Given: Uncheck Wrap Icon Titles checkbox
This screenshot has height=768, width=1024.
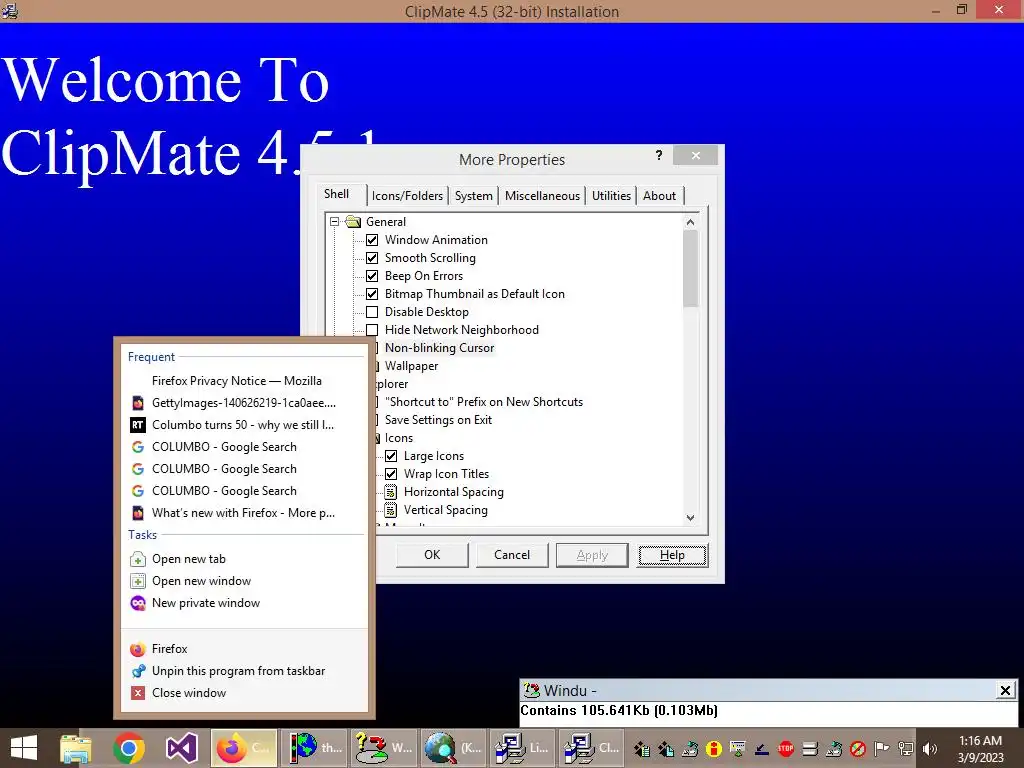Looking at the screenshot, I should click(391, 474).
